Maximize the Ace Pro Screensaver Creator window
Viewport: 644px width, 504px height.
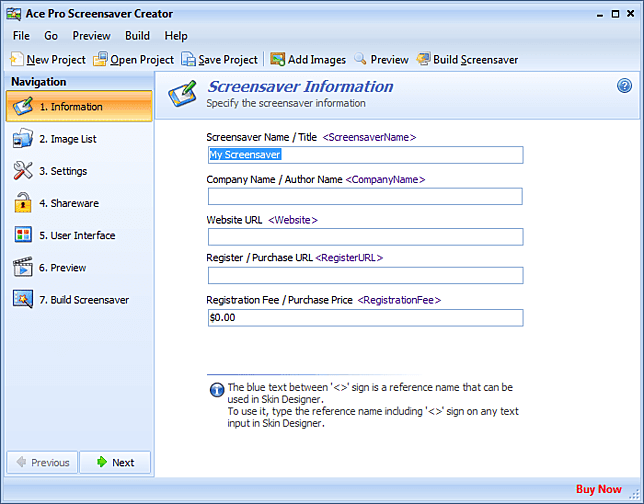(x=615, y=14)
